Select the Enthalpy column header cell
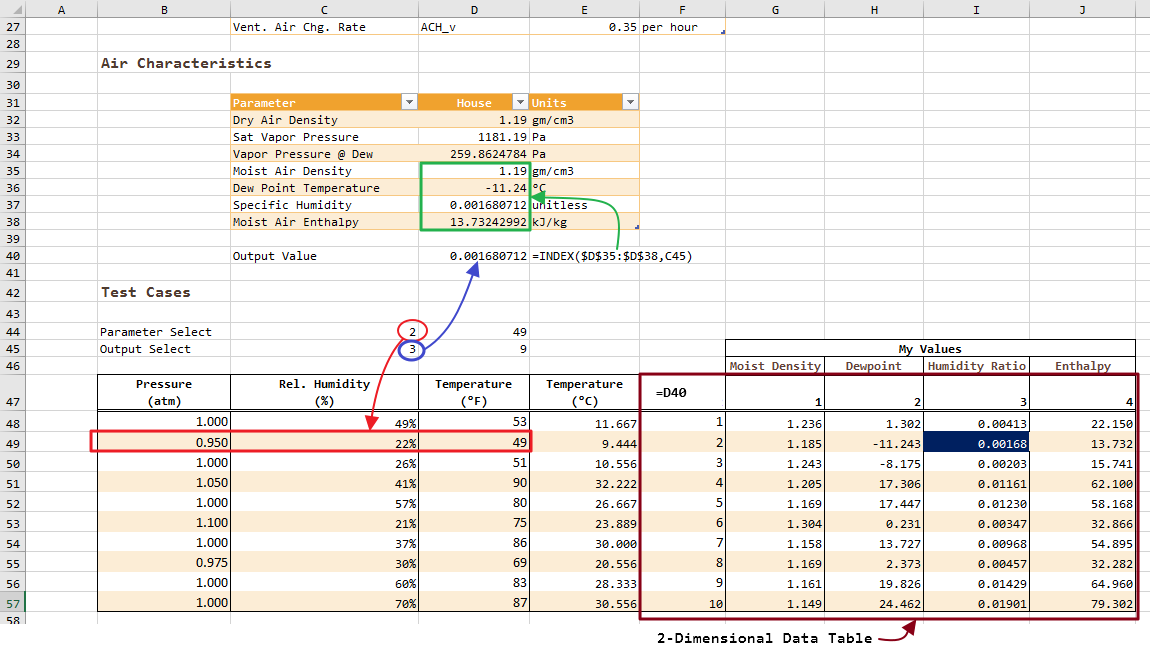The image size is (1150, 661). pyautogui.click(x=1082, y=366)
